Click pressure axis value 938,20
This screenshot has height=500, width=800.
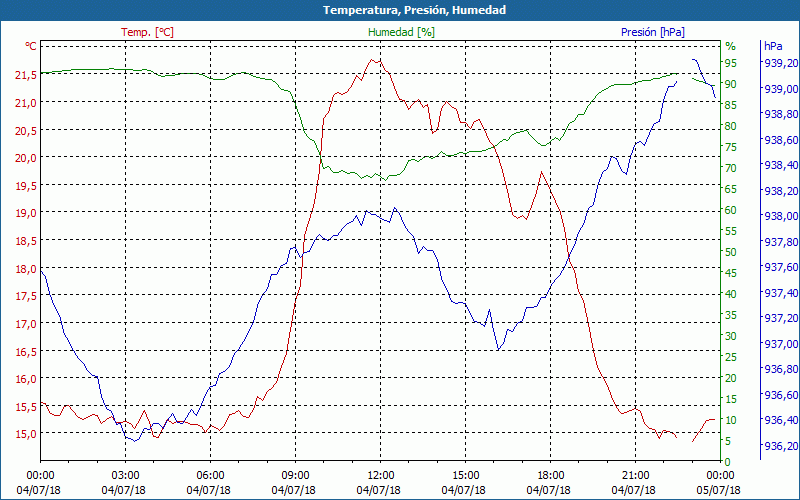click(x=779, y=191)
